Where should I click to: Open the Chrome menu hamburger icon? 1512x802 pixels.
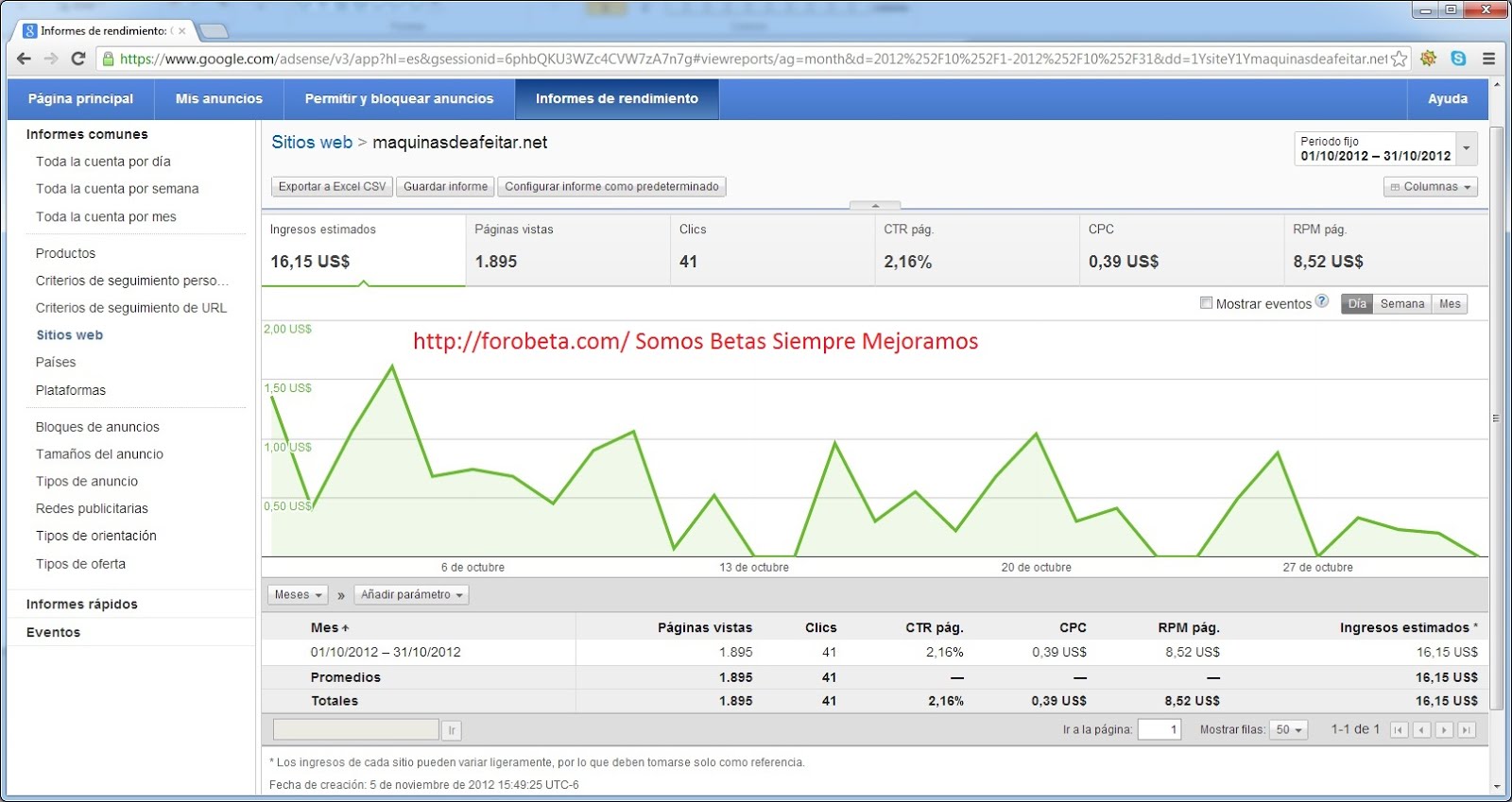1488,59
